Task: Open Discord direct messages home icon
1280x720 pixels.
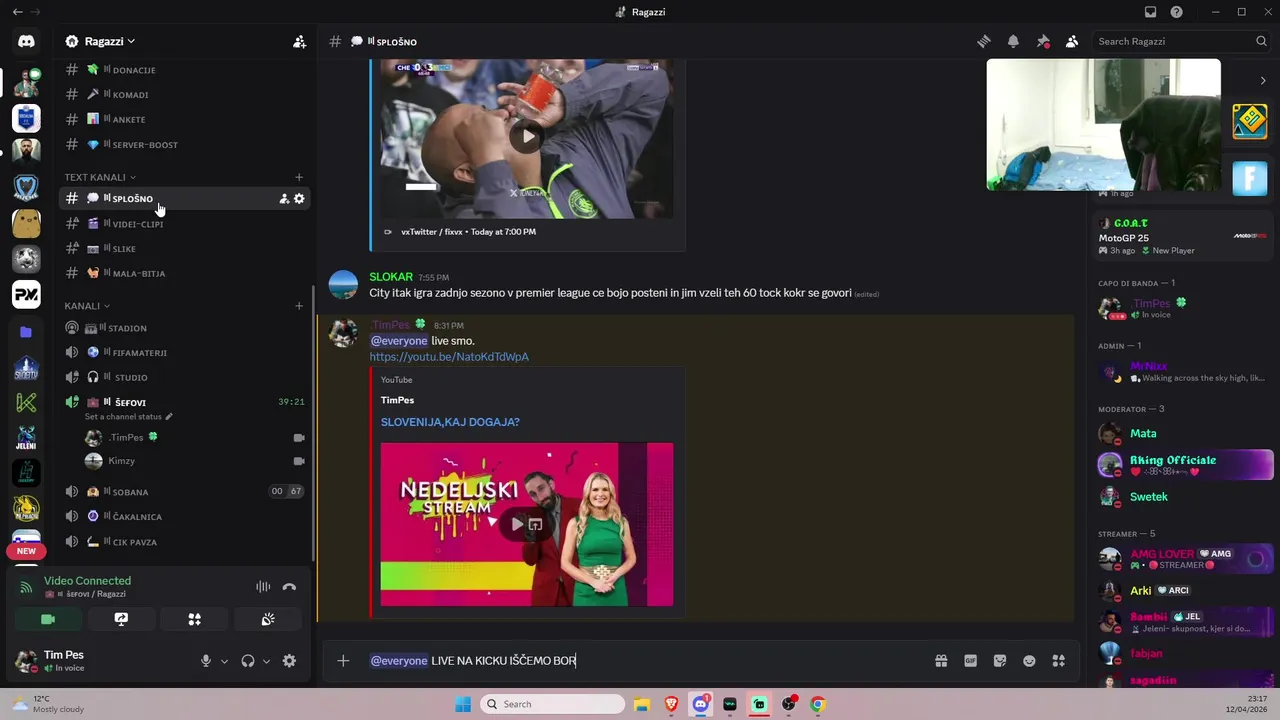Action: click(x=26, y=41)
